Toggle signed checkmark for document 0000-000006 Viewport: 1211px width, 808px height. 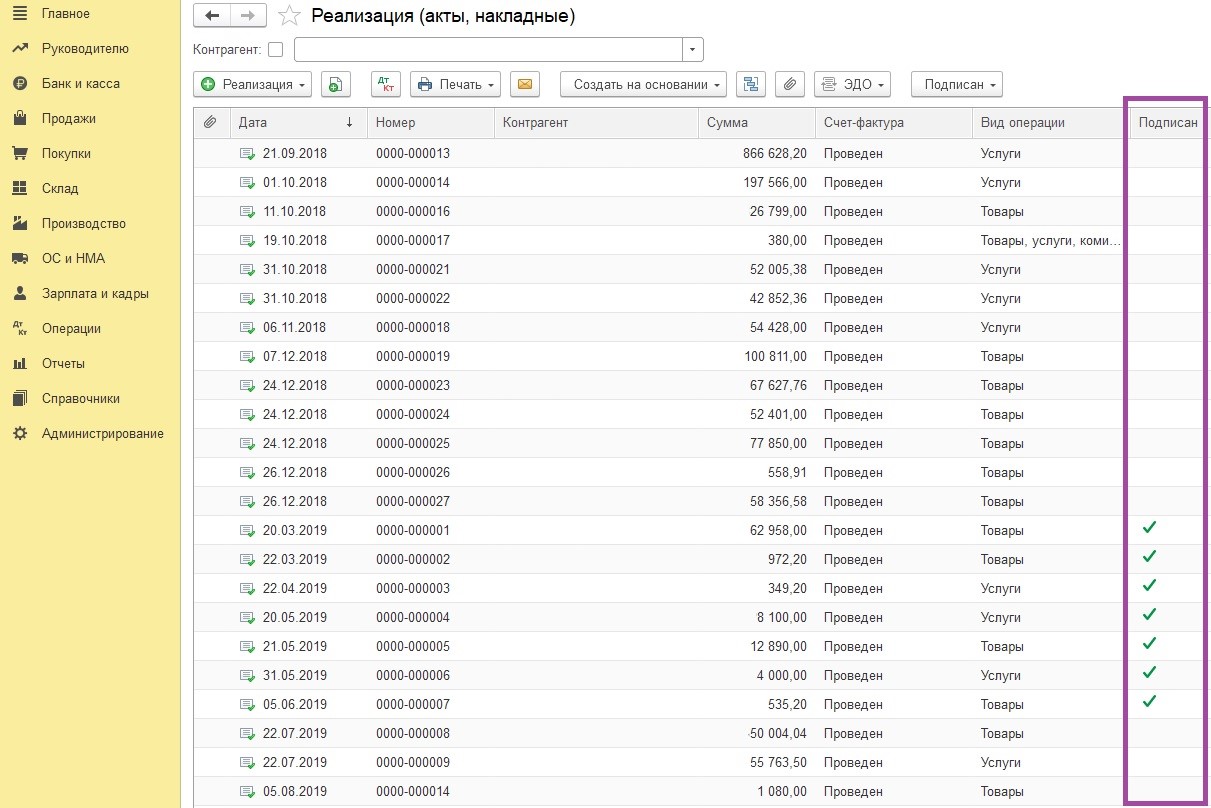pyautogui.click(x=1149, y=672)
